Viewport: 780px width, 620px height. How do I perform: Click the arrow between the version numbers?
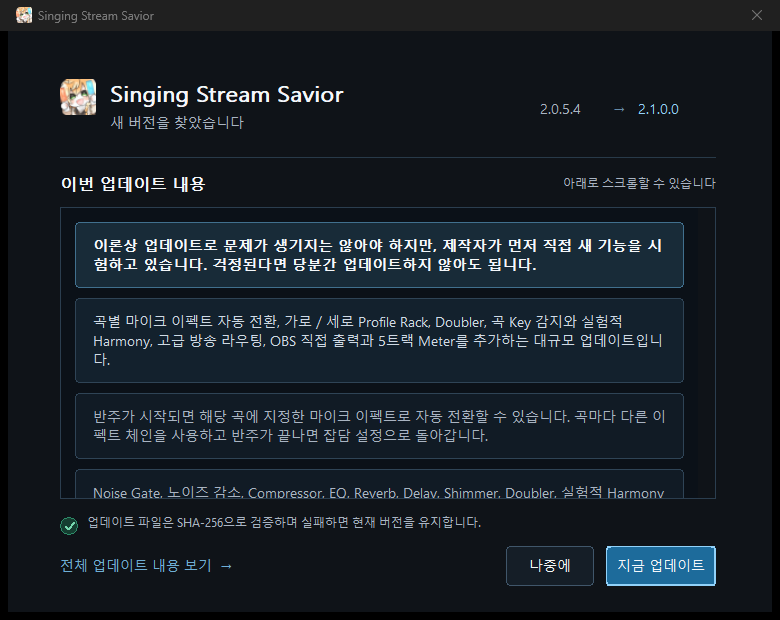(x=619, y=109)
